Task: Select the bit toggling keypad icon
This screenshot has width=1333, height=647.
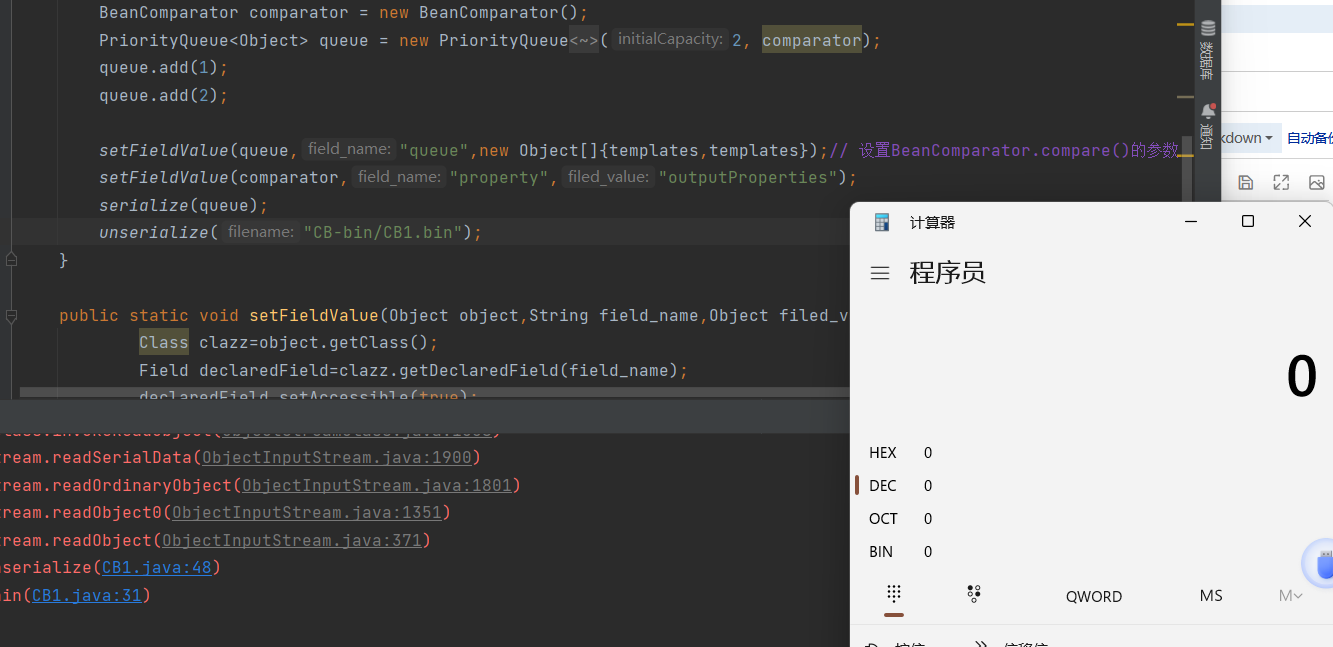Action: [973, 595]
